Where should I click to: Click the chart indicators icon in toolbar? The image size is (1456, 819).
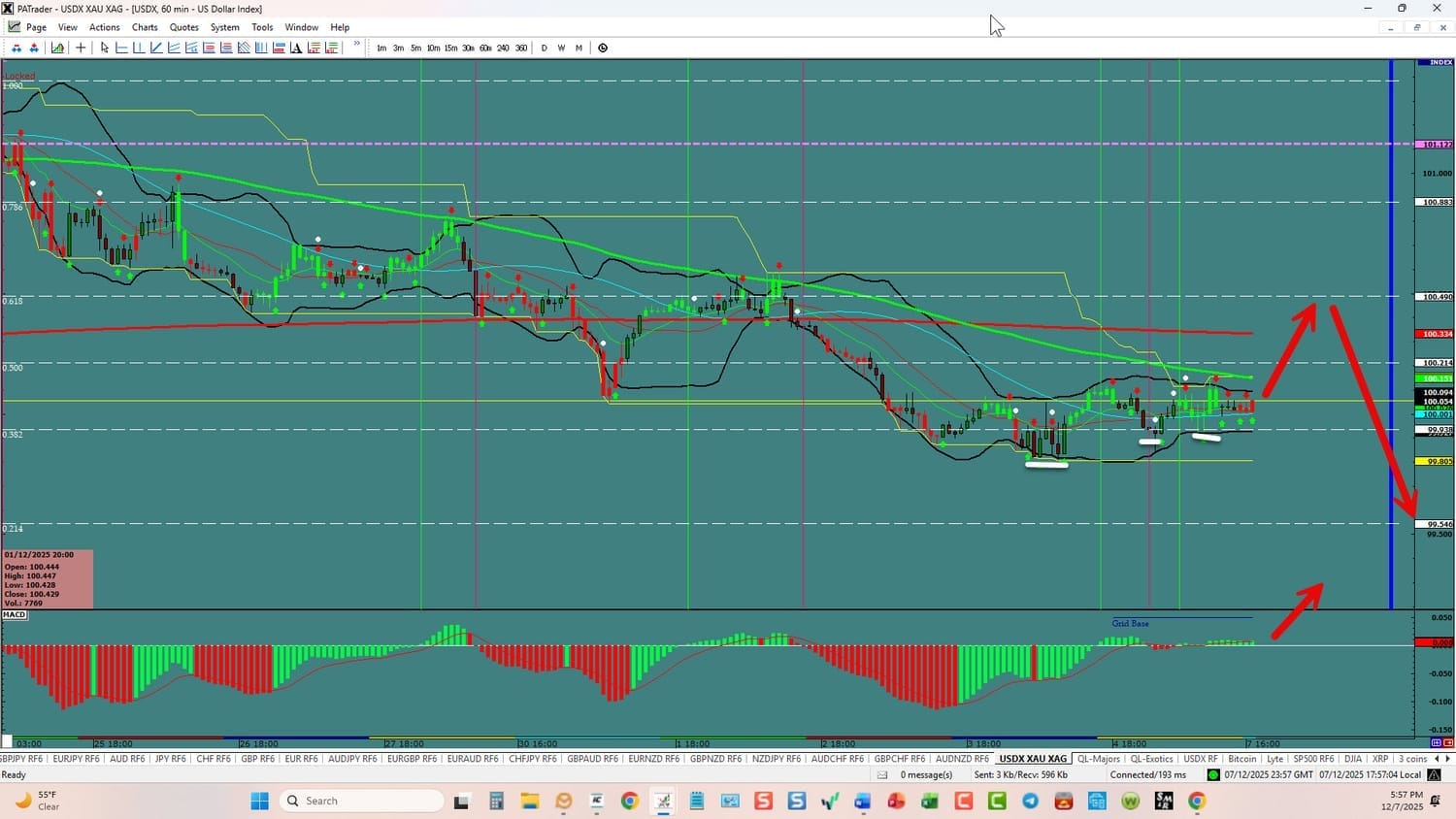click(58, 48)
